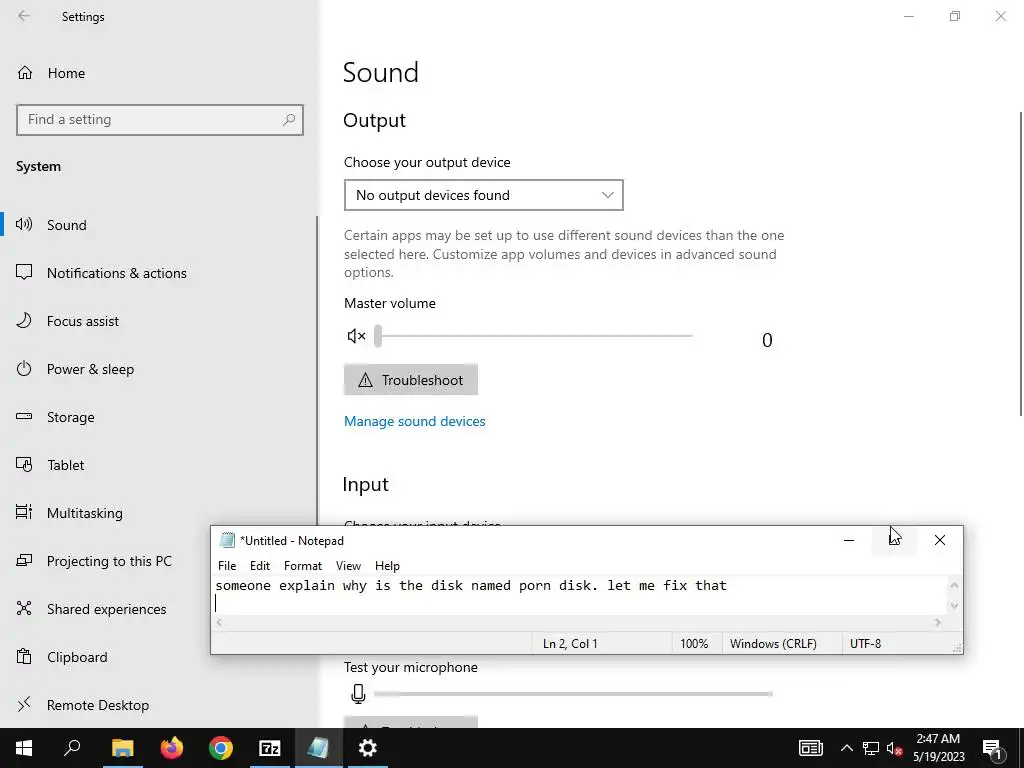
Task: Open Windows Start menu
Action: [24, 748]
